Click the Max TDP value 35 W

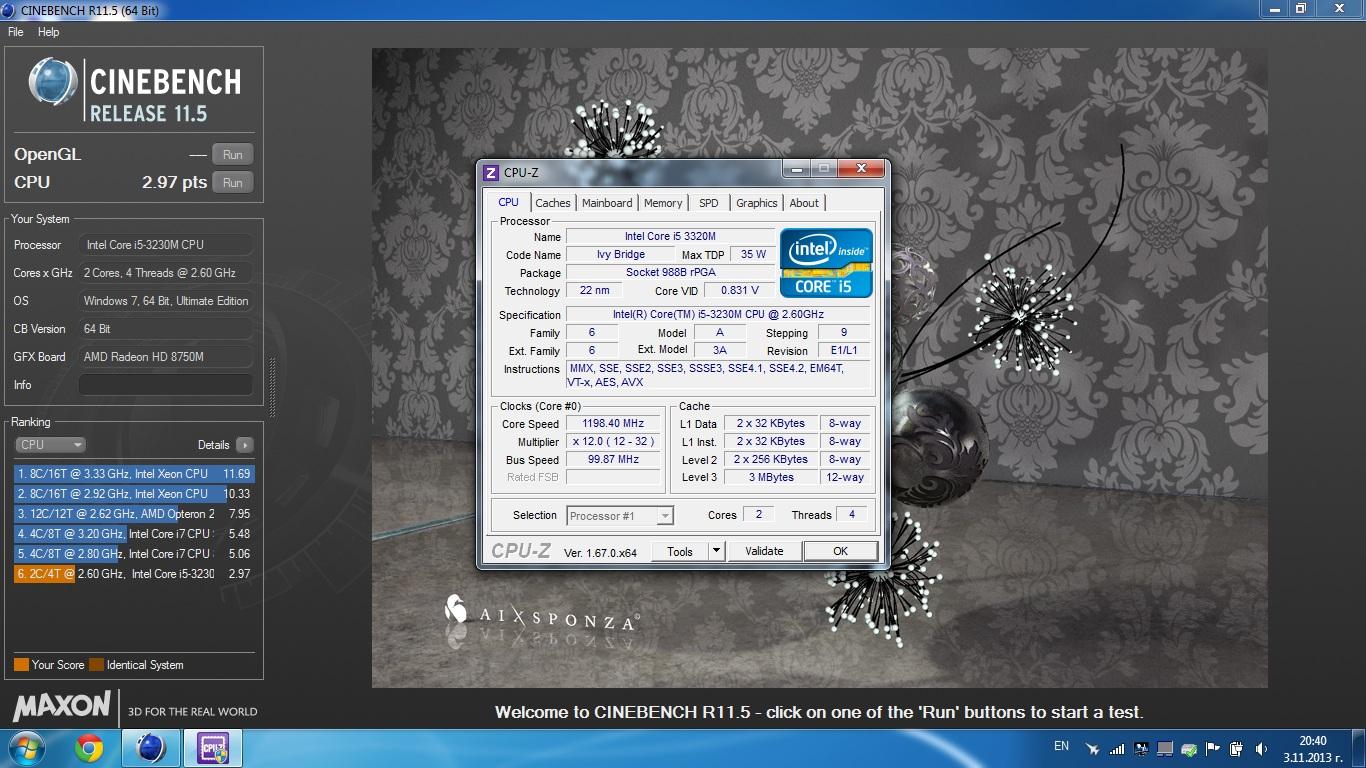coord(753,254)
